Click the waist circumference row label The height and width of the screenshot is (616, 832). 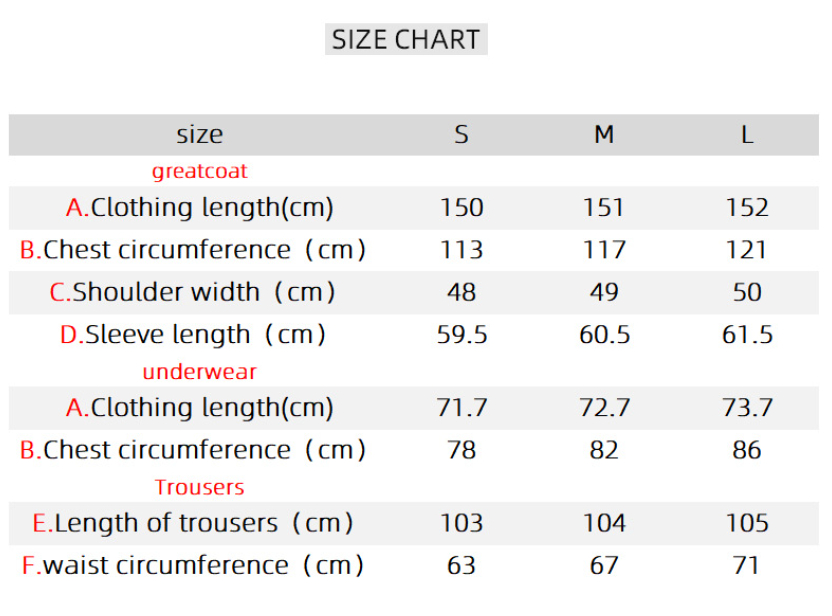click(x=193, y=565)
